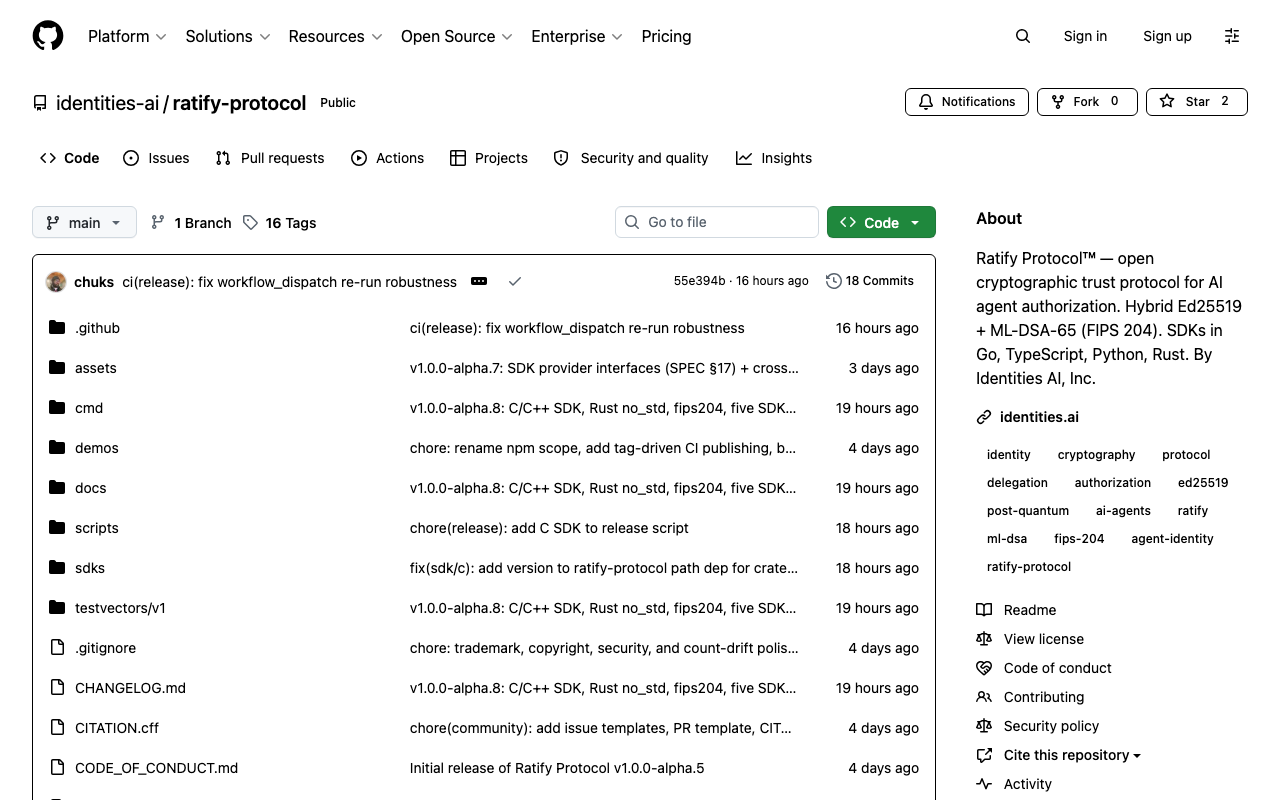Click the link icon beside identities.ai

pos(984,417)
